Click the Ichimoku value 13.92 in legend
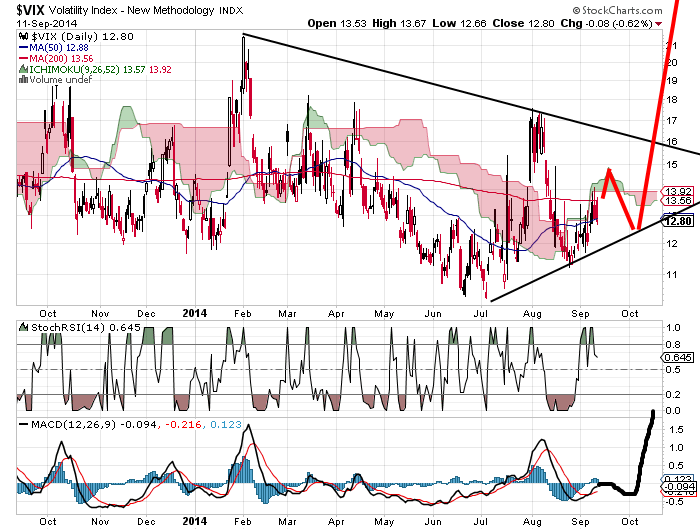The height and width of the screenshot is (530, 700). coord(160,70)
